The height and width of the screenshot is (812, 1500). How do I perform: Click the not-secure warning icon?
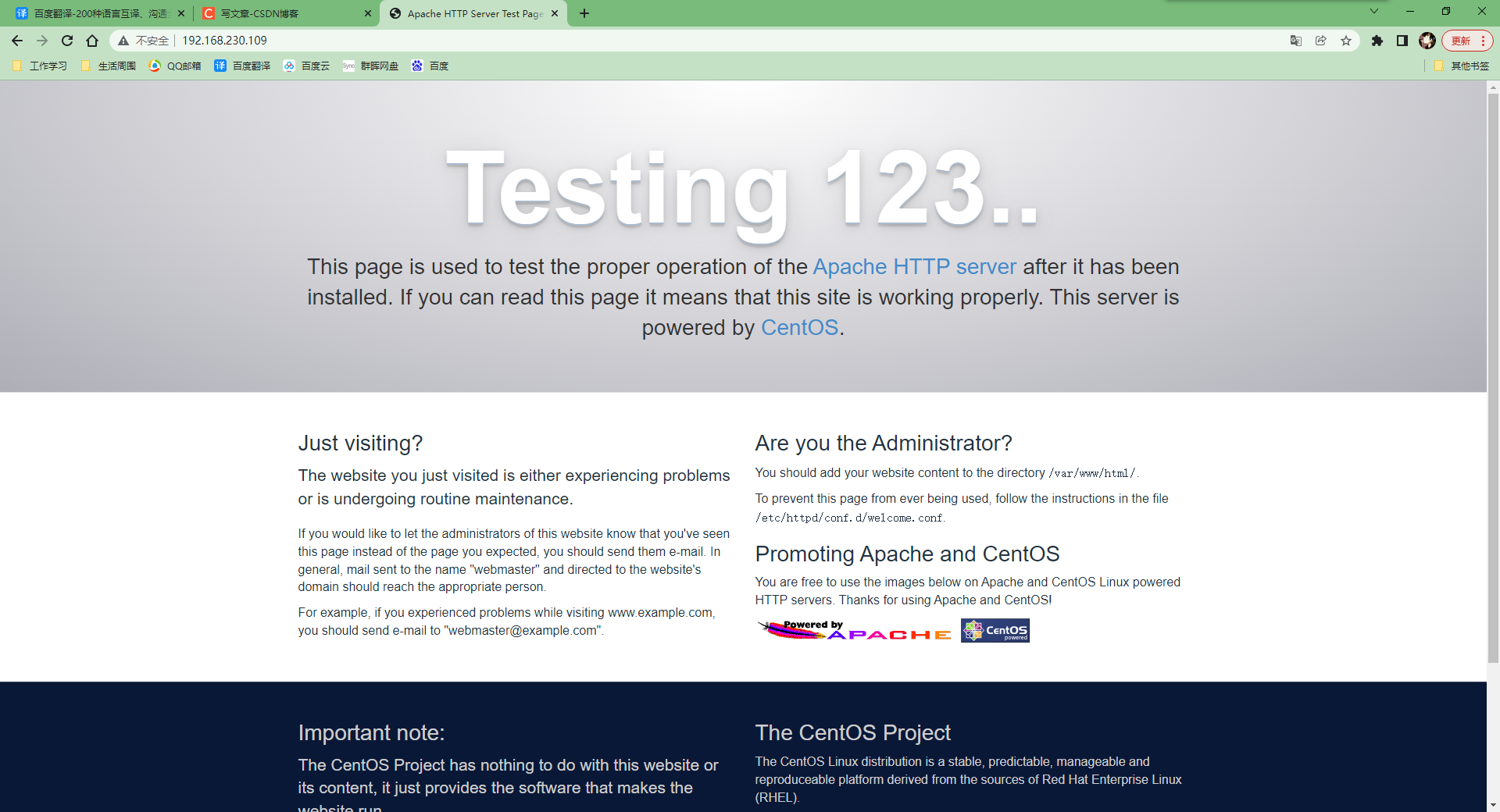123,41
